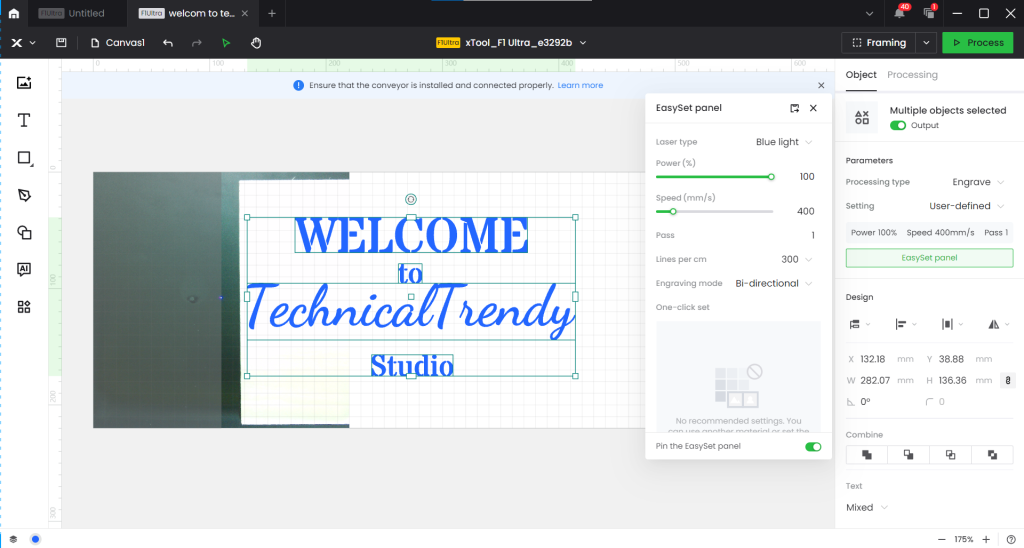Image resolution: width=1024 pixels, height=548 pixels.
Task: Toggle the Output switch
Action: click(898, 125)
